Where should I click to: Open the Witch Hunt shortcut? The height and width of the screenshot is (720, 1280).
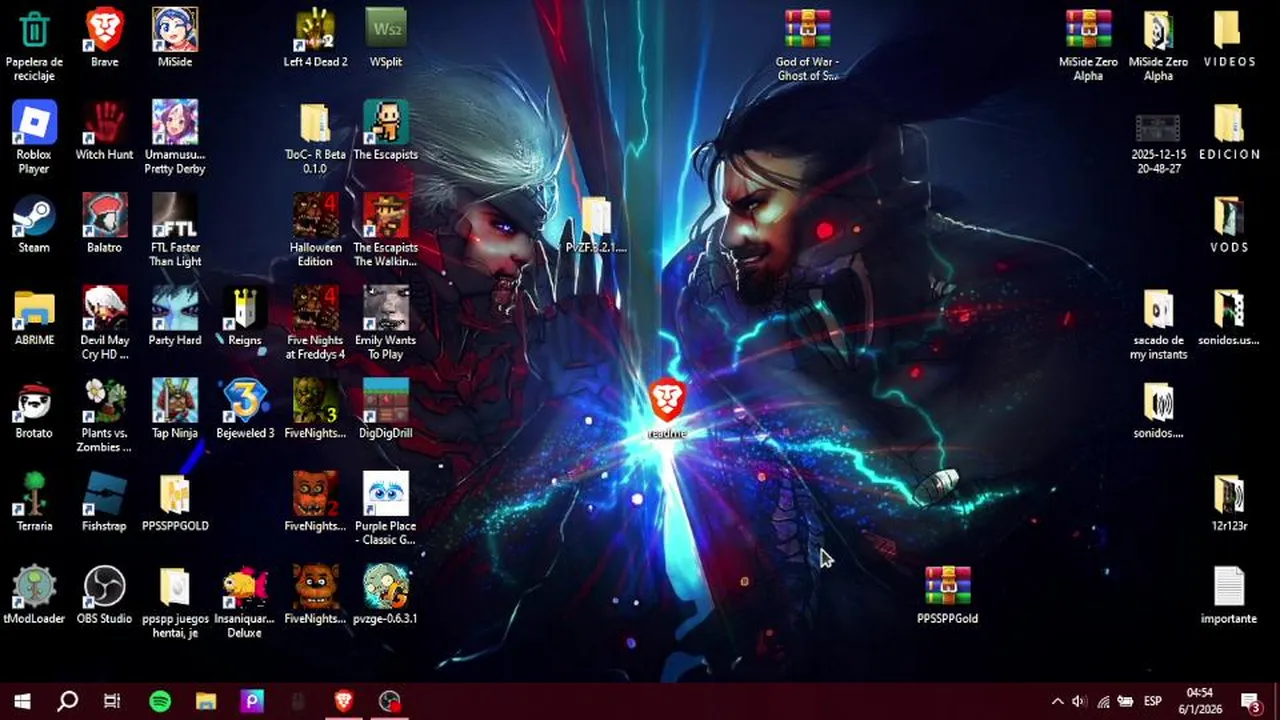(x=104, y=131)
